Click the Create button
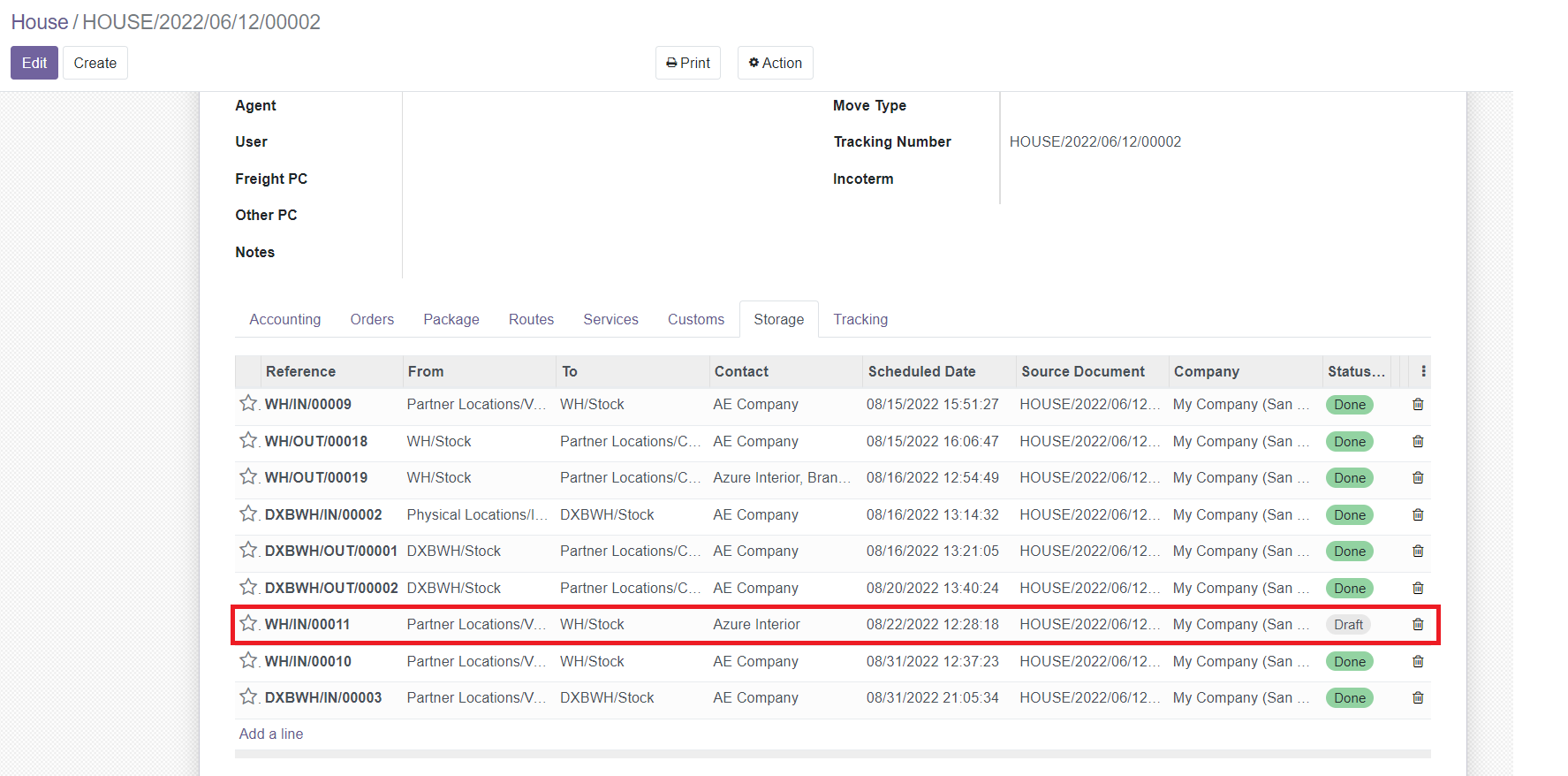 point(95,64)
